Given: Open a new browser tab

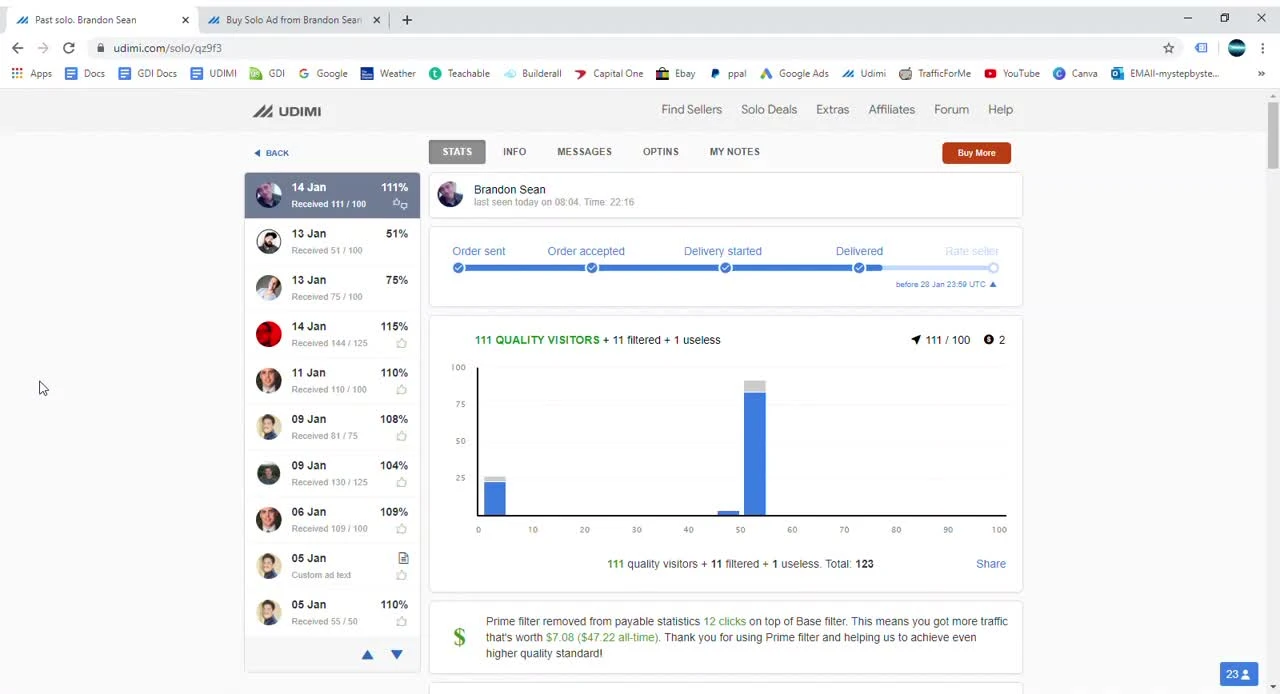Looking at the screenshot, I should (407, 20).
